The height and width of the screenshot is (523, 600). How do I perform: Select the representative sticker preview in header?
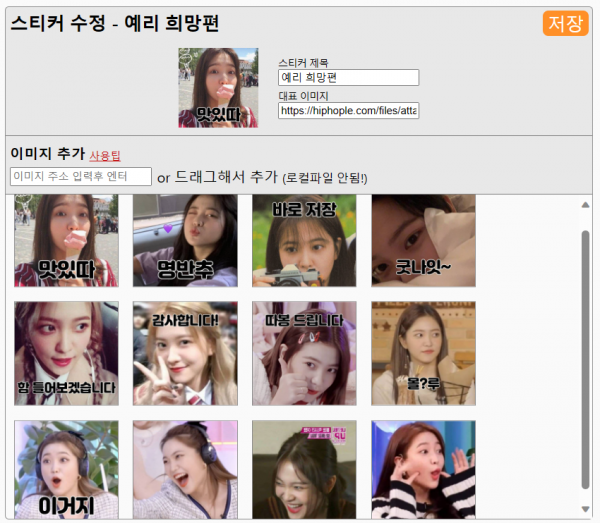click(211, 88)
